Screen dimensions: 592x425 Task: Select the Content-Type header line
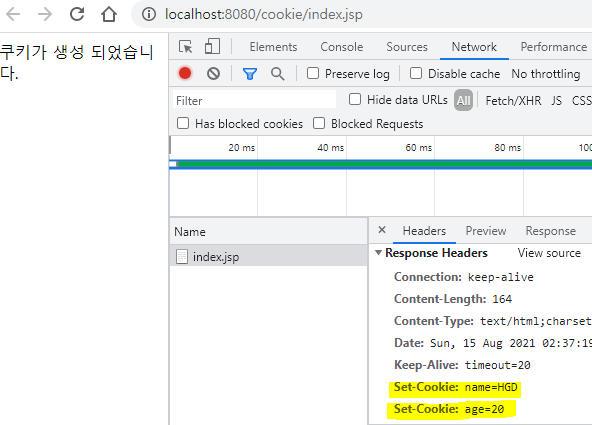[x=493, y=321]
